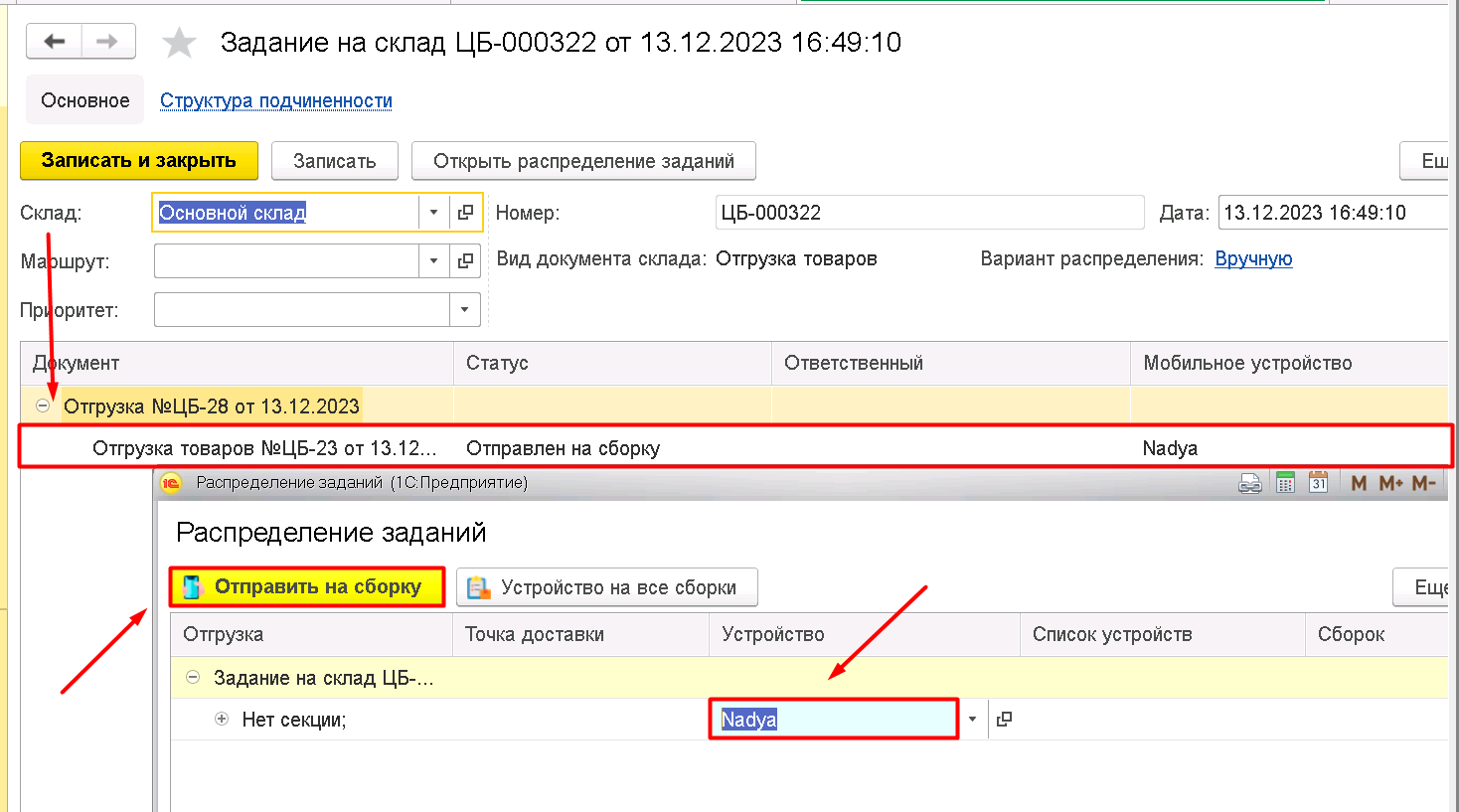Image resolution: width=1459 pixels, height=812 pixels.
Task: Collapse the Задание на склад ЦБ row
Action: (193, 678)
